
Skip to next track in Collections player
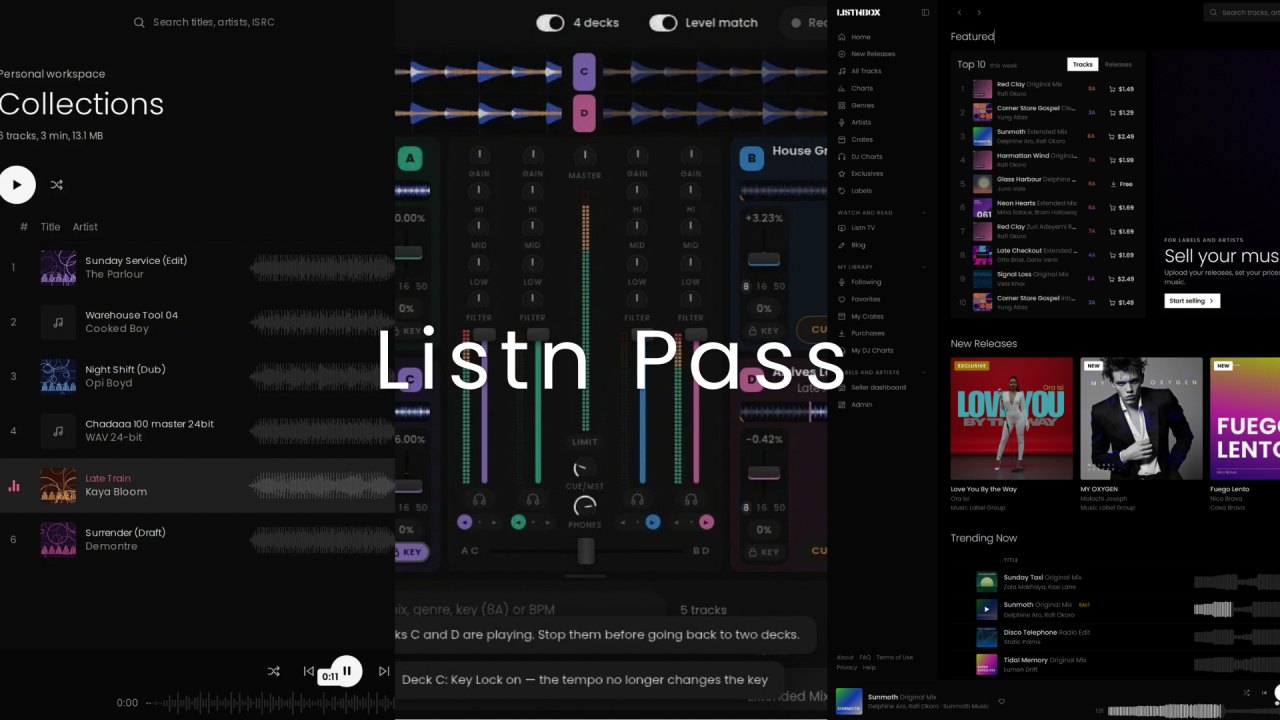pyautogui.click(x=384, y=671)
